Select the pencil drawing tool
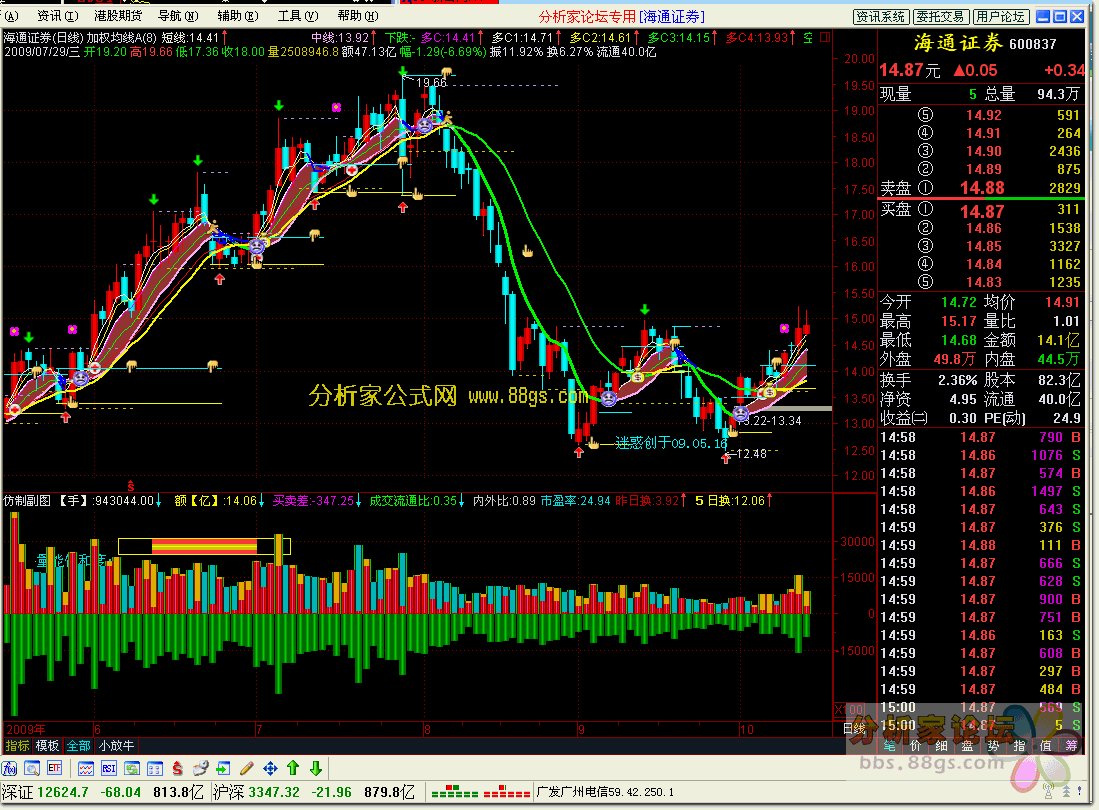 pyautogui.click(x=247, y=769)
